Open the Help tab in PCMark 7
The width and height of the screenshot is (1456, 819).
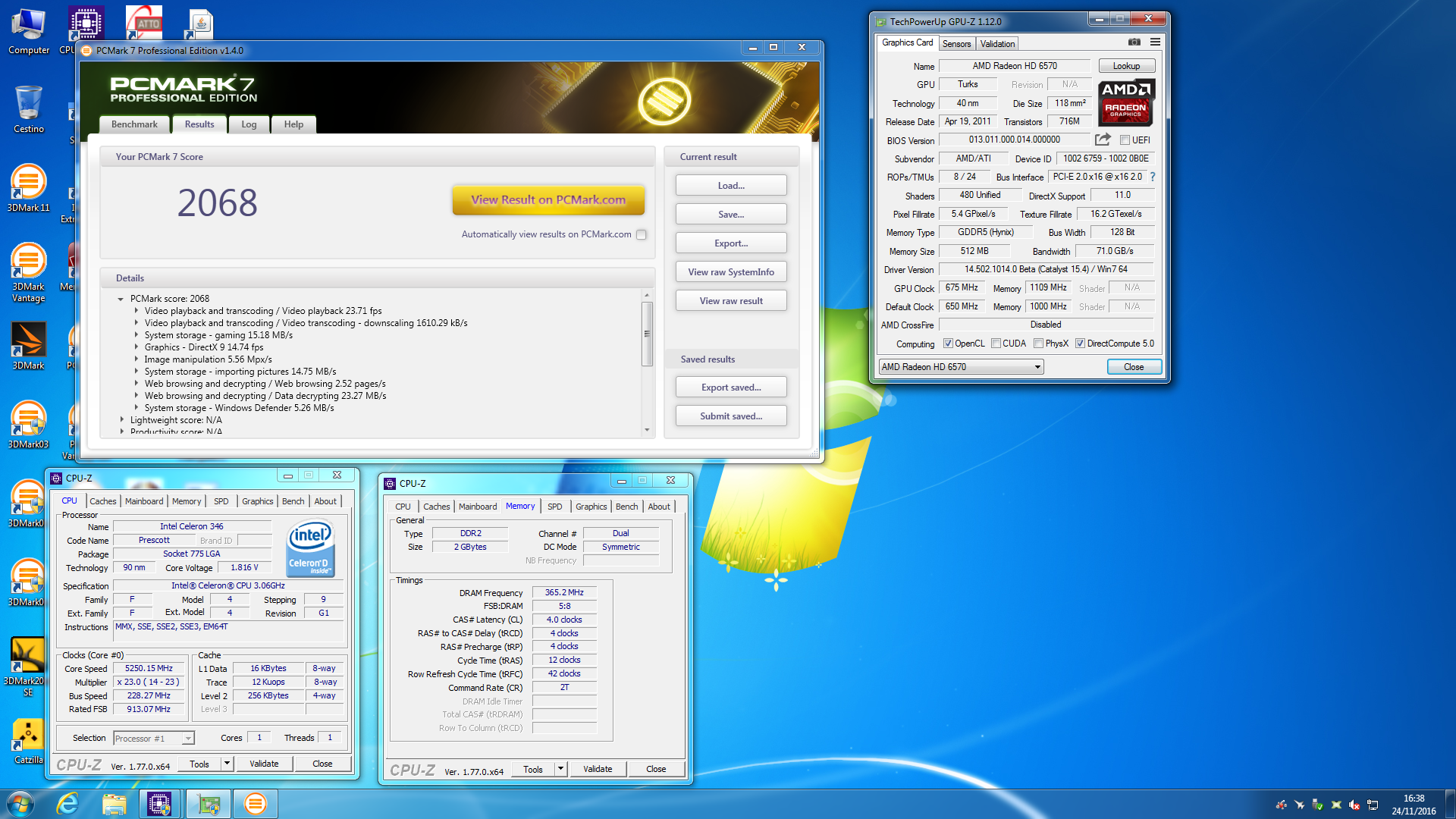(x=293, y=124)
